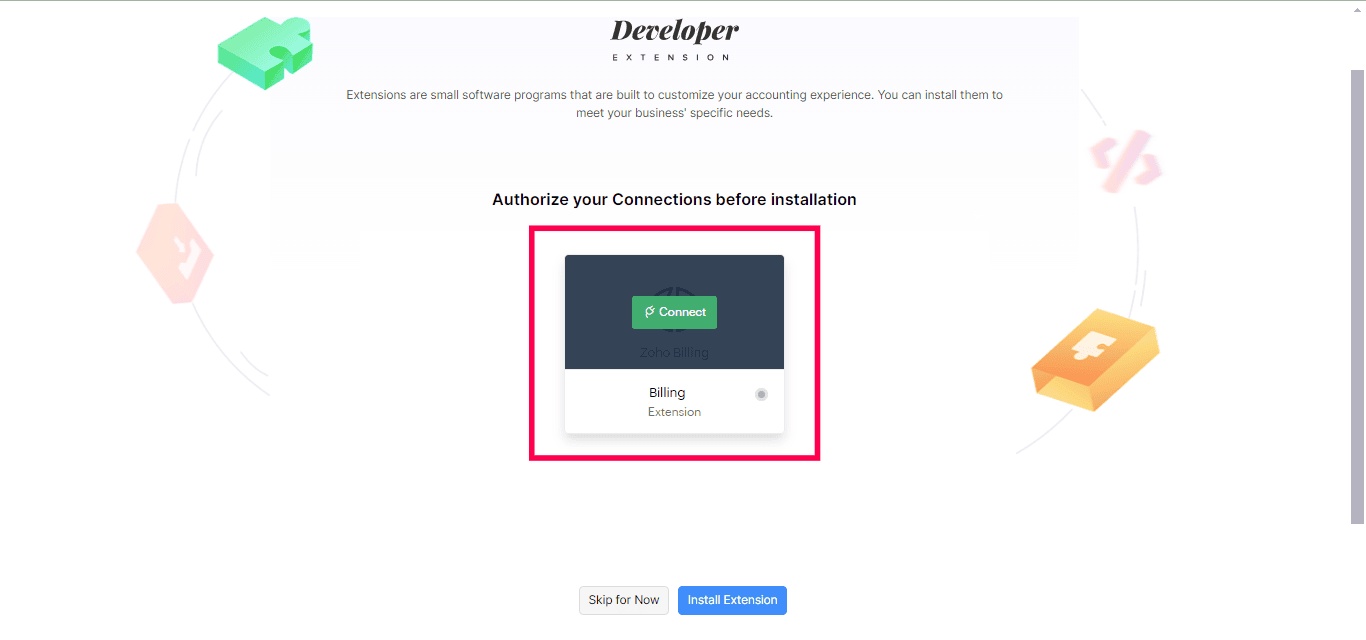Select the "Billing" connection name text

point(667,393)
